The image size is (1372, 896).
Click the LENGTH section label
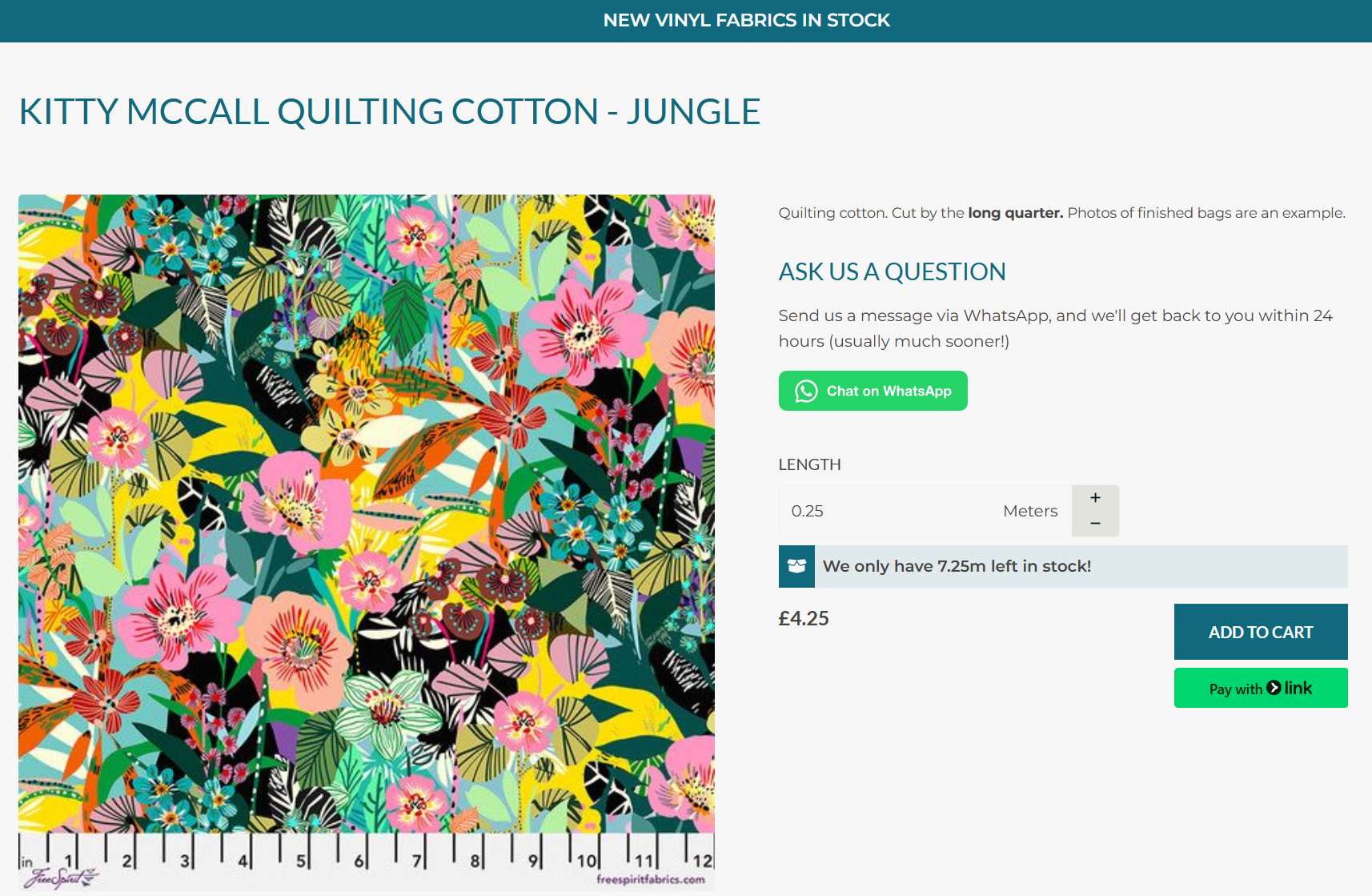pyautogui.click(x=809, y=464)
